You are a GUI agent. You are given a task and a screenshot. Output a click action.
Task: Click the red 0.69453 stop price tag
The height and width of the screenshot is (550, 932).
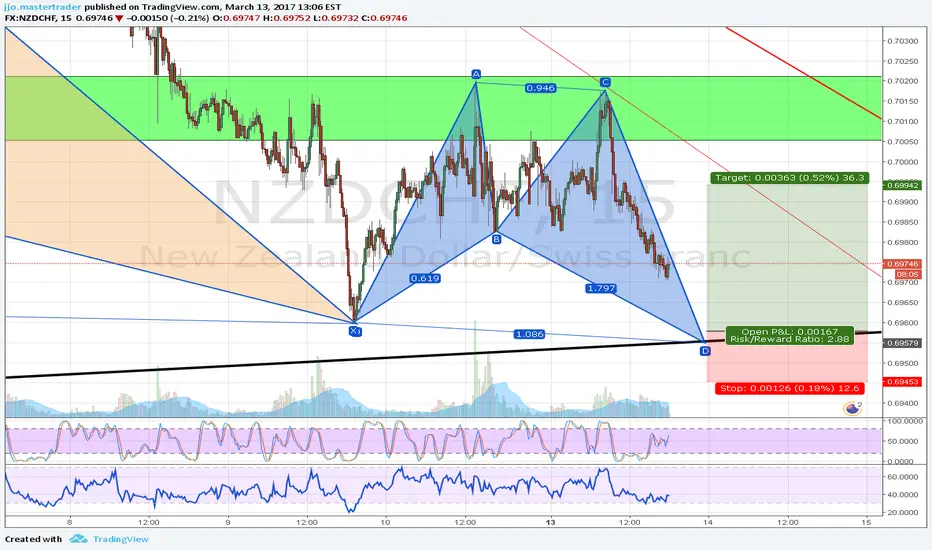(x=903, y=382)
